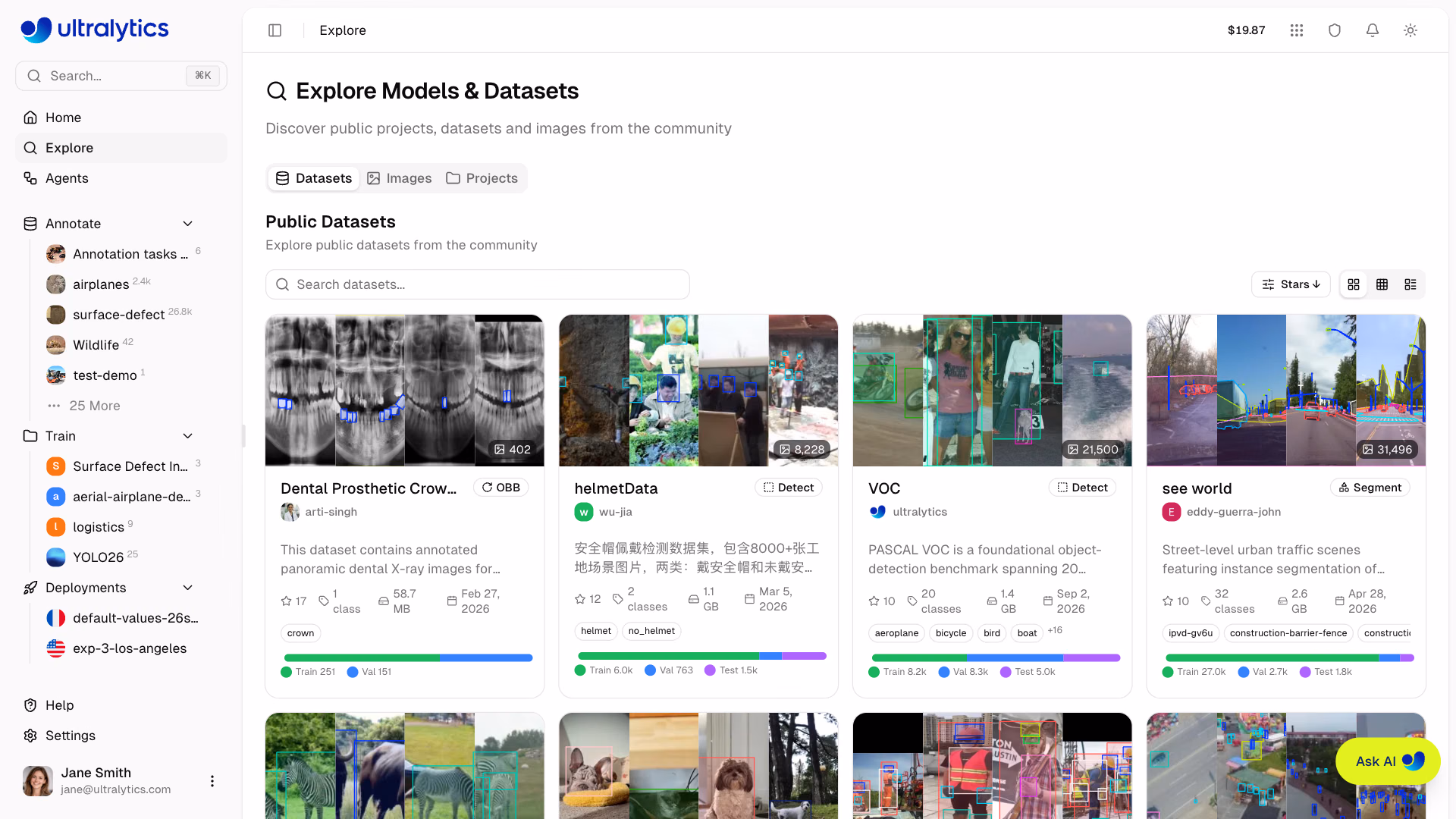The width and height of the screenshot is (1456, 819).
Task: Open Home from the sidebar
Action: pyautogui.click(x=121, y=118)
